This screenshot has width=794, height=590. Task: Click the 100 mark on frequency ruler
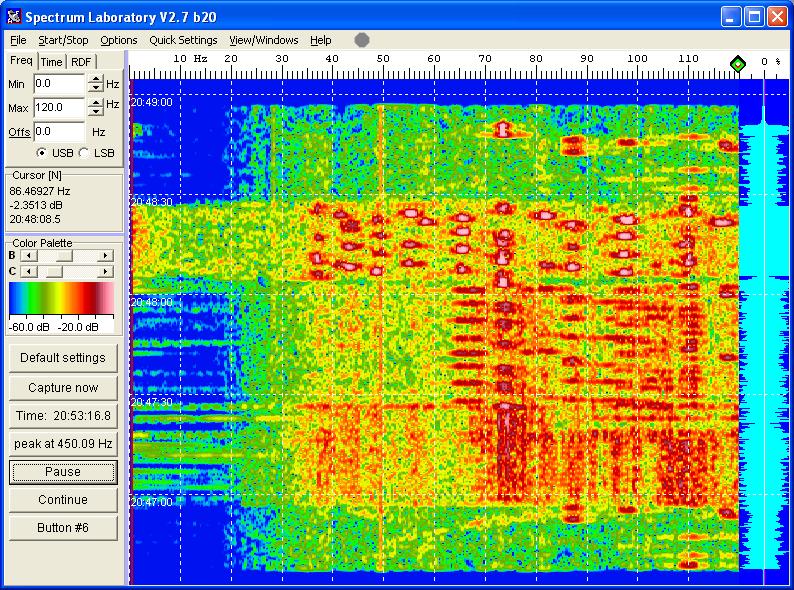click(637, 59)
